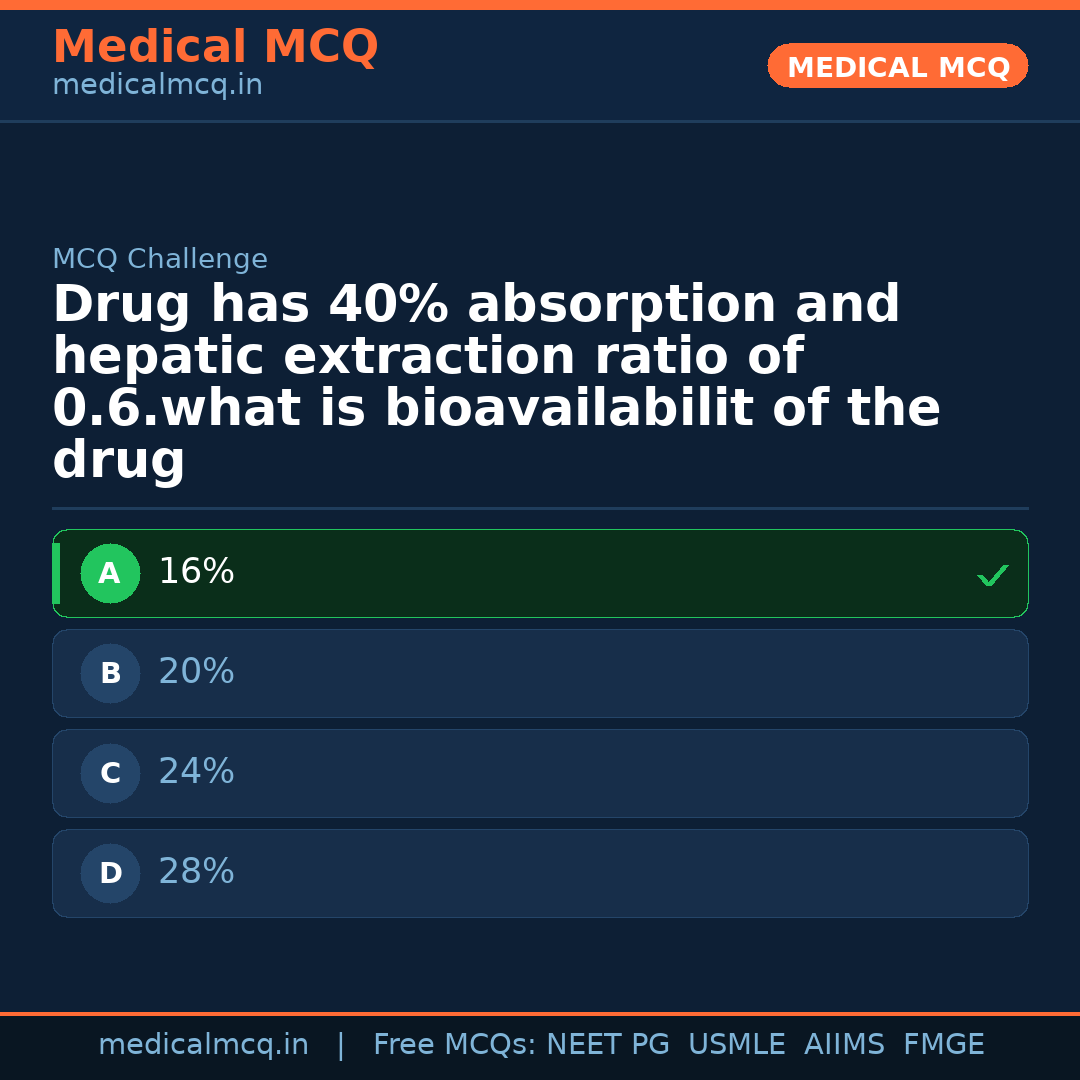Open medicalmcq.in link in the footer

click(x=203, y=1045)
